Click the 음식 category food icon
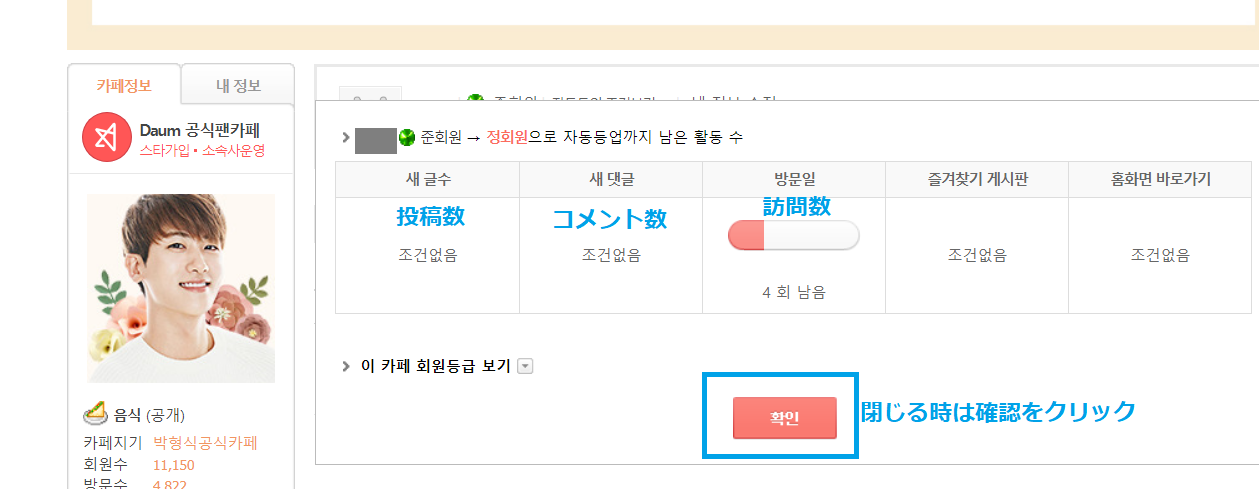The height and width of the screenshot is (489, 1259). pos(95,414)
